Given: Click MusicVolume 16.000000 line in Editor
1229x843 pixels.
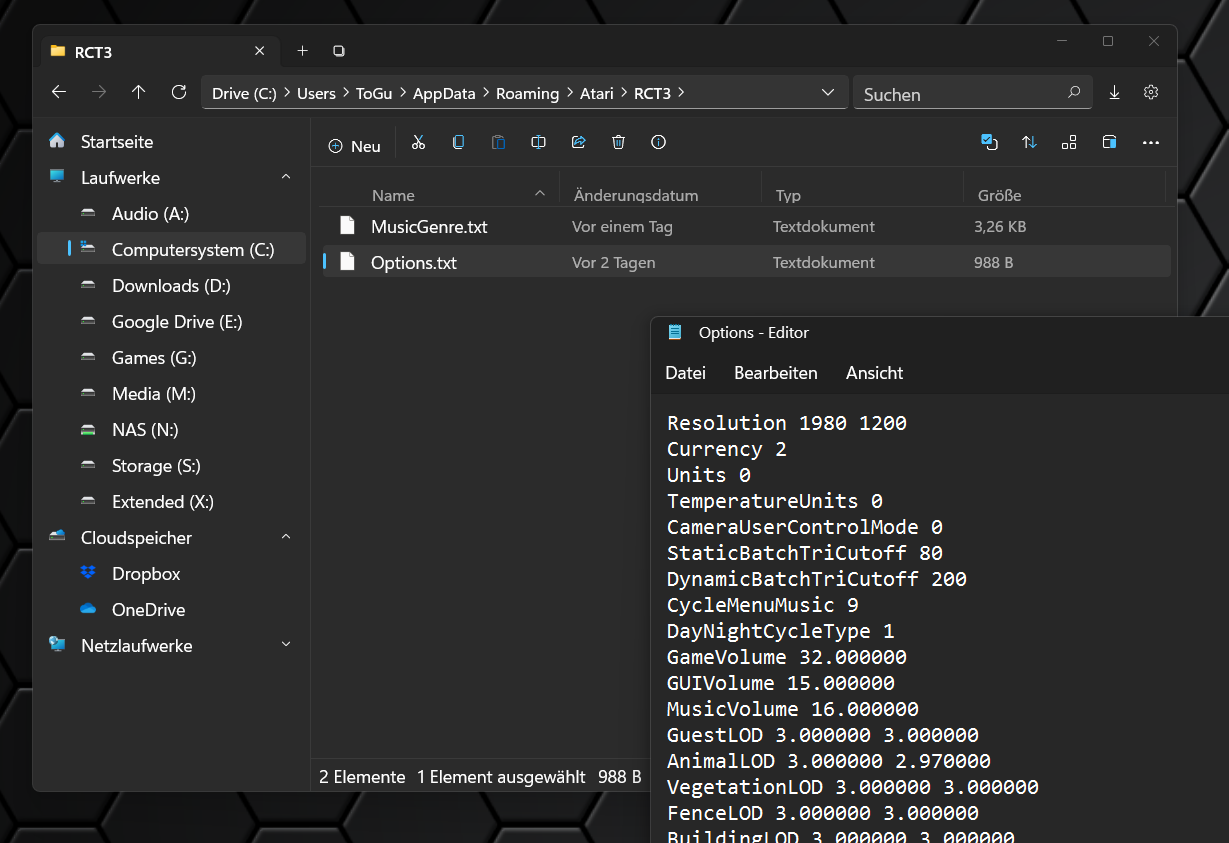Looking at the screenshot, I should (793, 709).
